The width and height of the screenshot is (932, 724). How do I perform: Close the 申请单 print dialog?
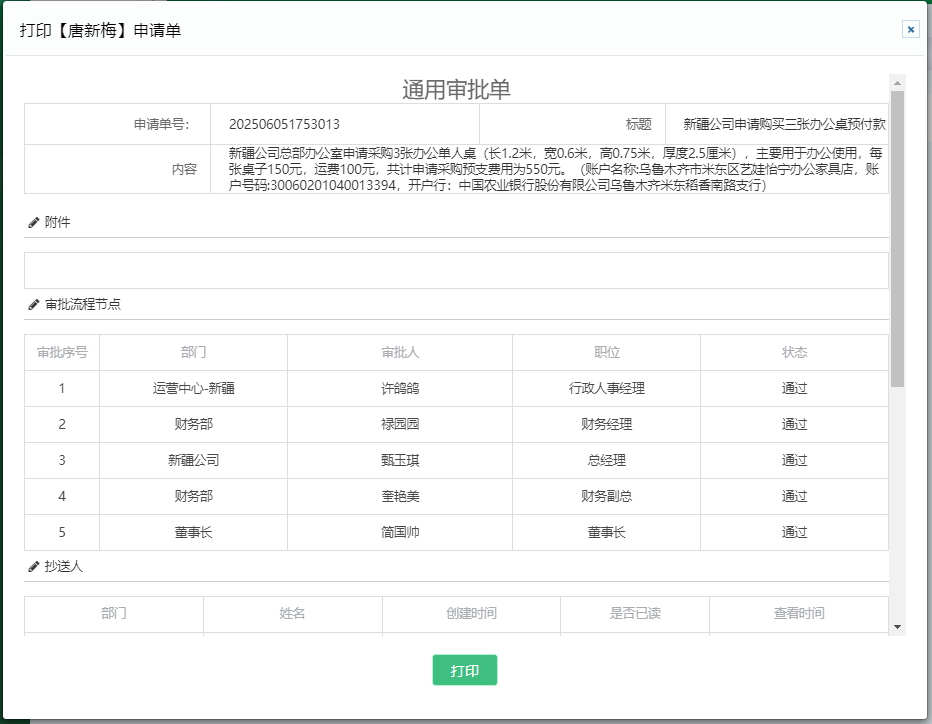(911, 29)
